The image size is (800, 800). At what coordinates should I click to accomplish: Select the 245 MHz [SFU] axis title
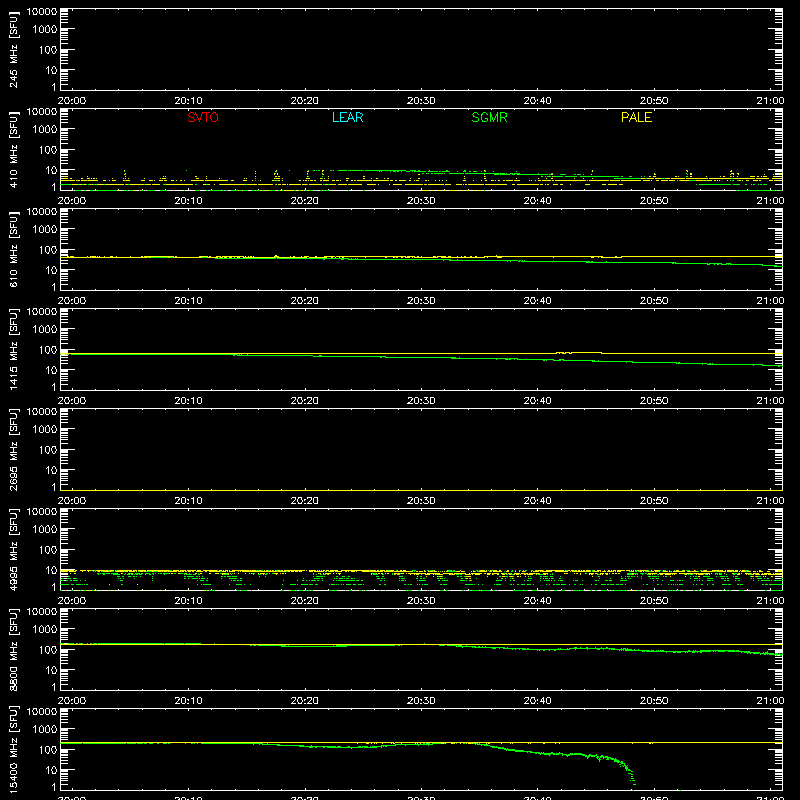click(13, 49)
